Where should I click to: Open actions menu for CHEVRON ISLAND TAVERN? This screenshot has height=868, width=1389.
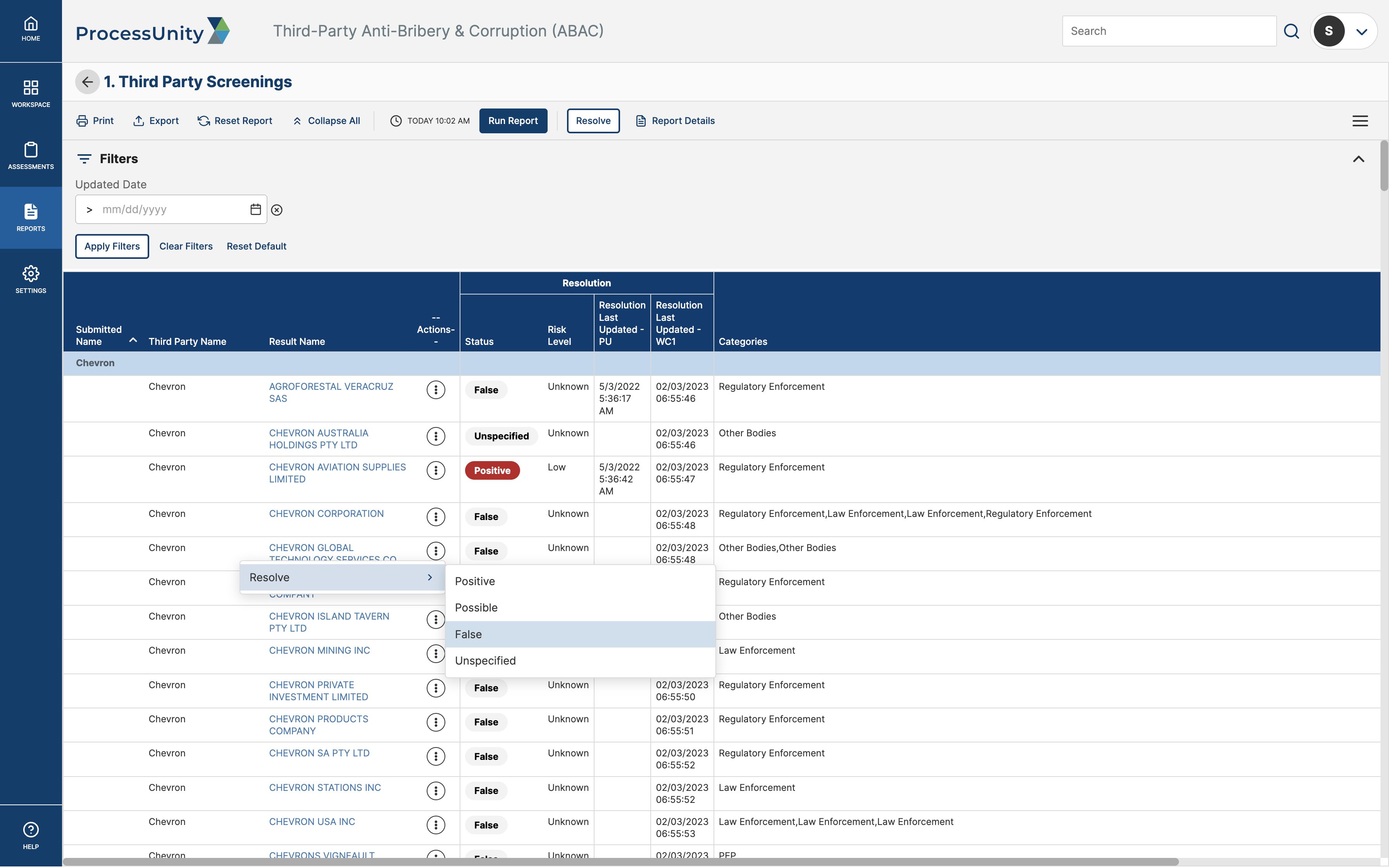436,620
